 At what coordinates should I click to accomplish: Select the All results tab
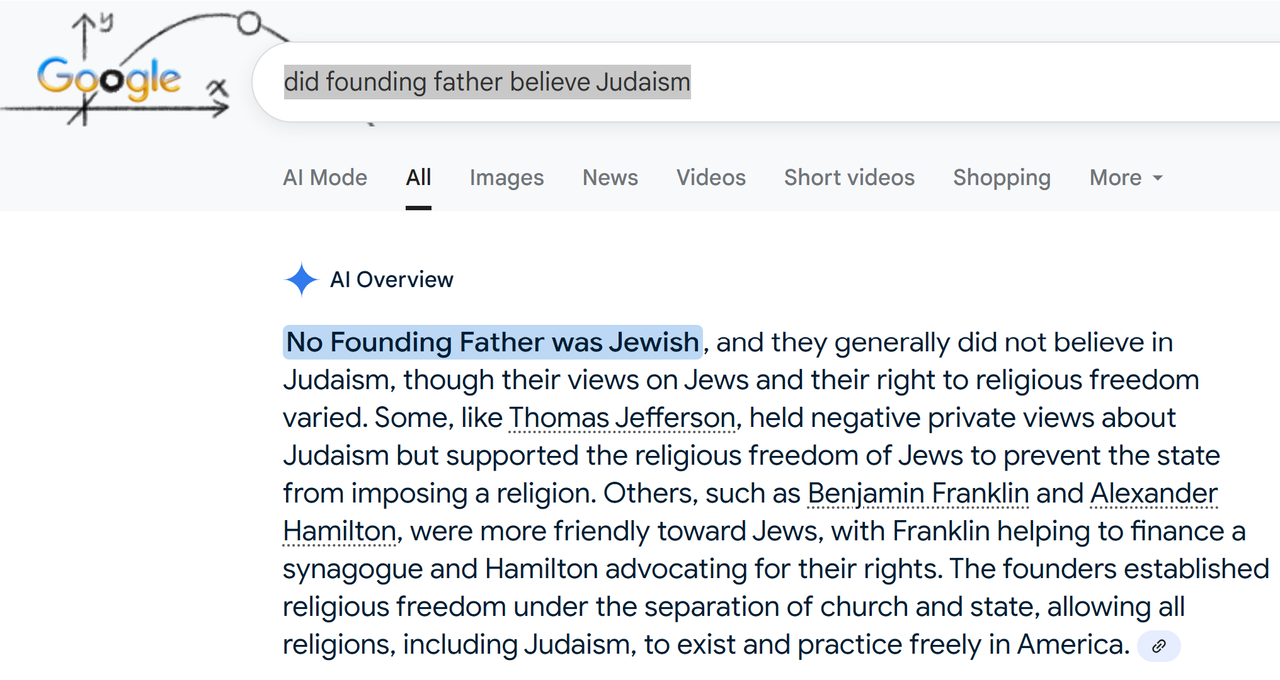[419, 178]
